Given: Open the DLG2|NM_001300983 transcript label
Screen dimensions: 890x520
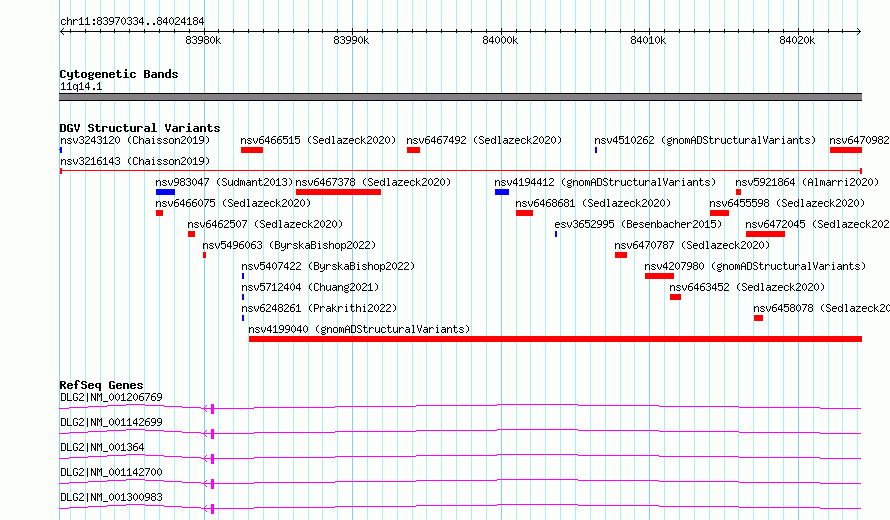Looking at the screenshot, I should click(111, 497).
